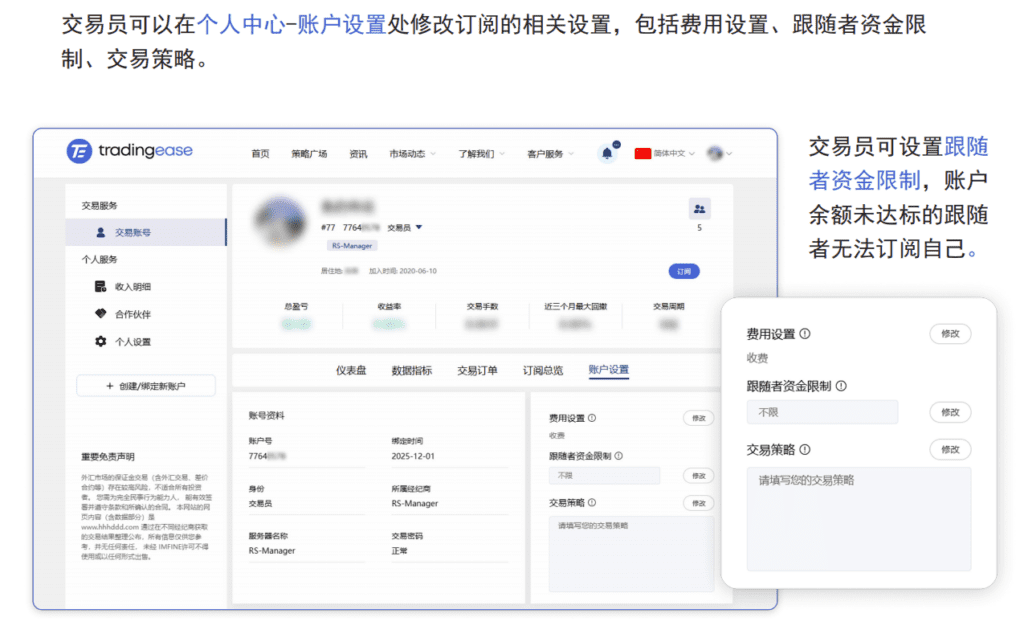Click the 创建/绑定新账户 button
This screenshot has height=634, width=1024.
point(146,386)
